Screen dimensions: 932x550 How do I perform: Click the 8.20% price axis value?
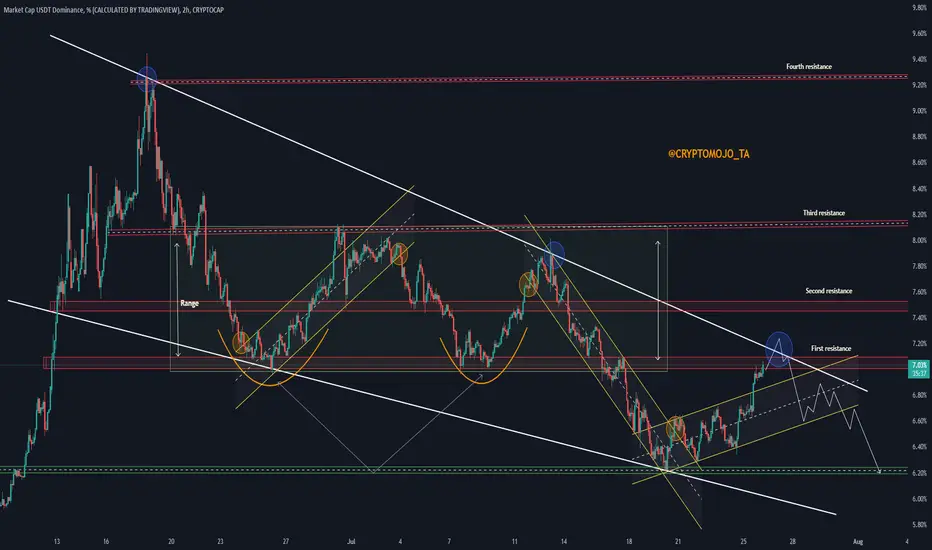pyautogui.click(x=919, y=215)
